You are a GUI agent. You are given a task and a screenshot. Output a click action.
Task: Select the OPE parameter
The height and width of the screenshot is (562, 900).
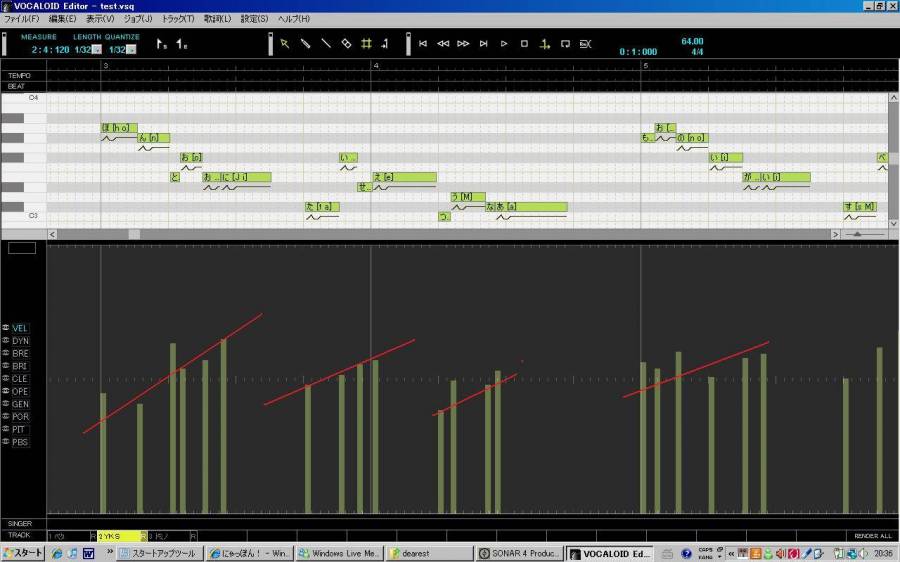pyautogui.click(x=20, y=392)
